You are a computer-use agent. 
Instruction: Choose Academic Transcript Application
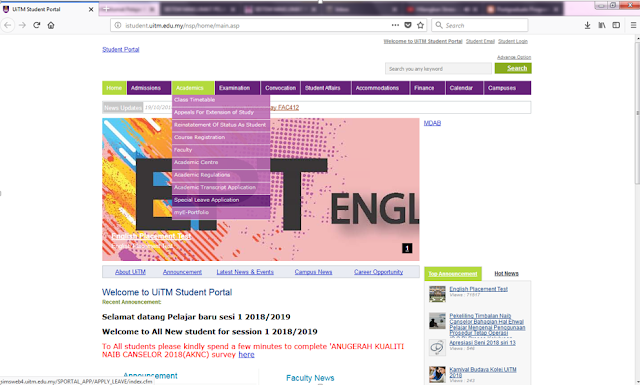[x=221, y=187]
